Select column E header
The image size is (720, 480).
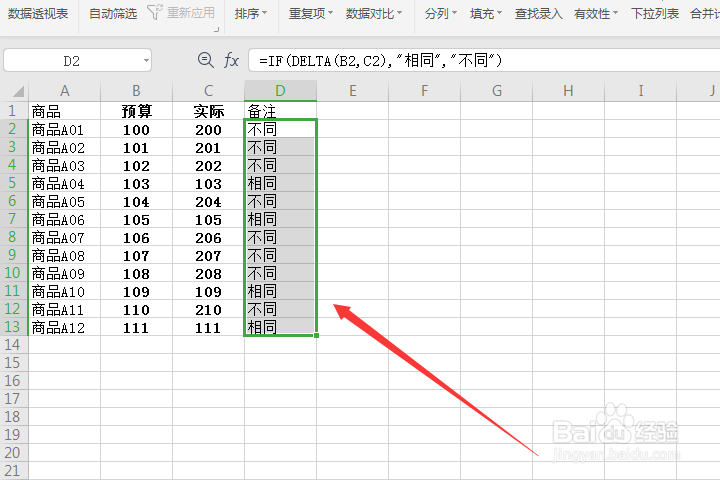353,91
